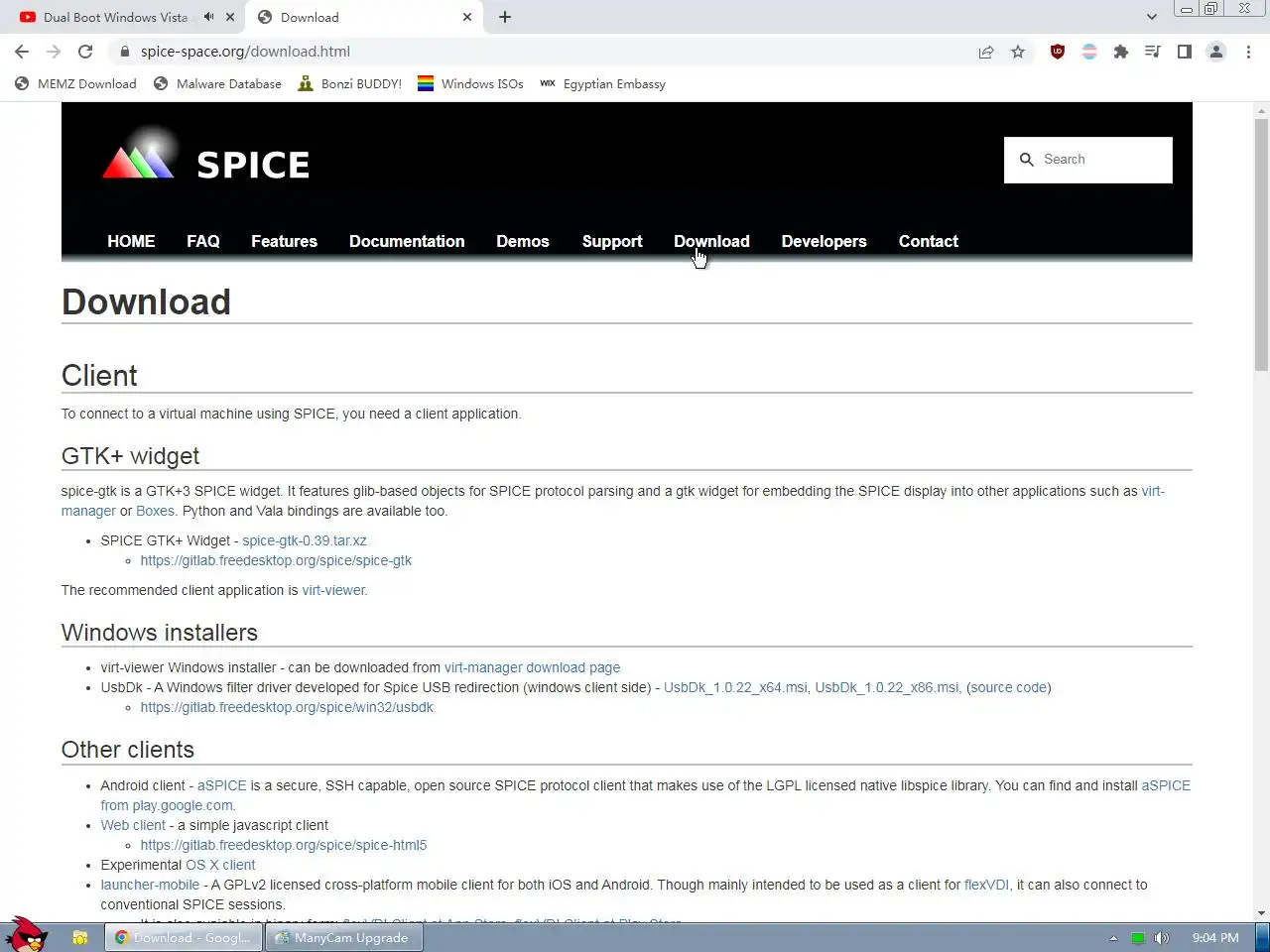Open the OS X client link
This screenshot has width=1270, height=952.
pos(220,865)
